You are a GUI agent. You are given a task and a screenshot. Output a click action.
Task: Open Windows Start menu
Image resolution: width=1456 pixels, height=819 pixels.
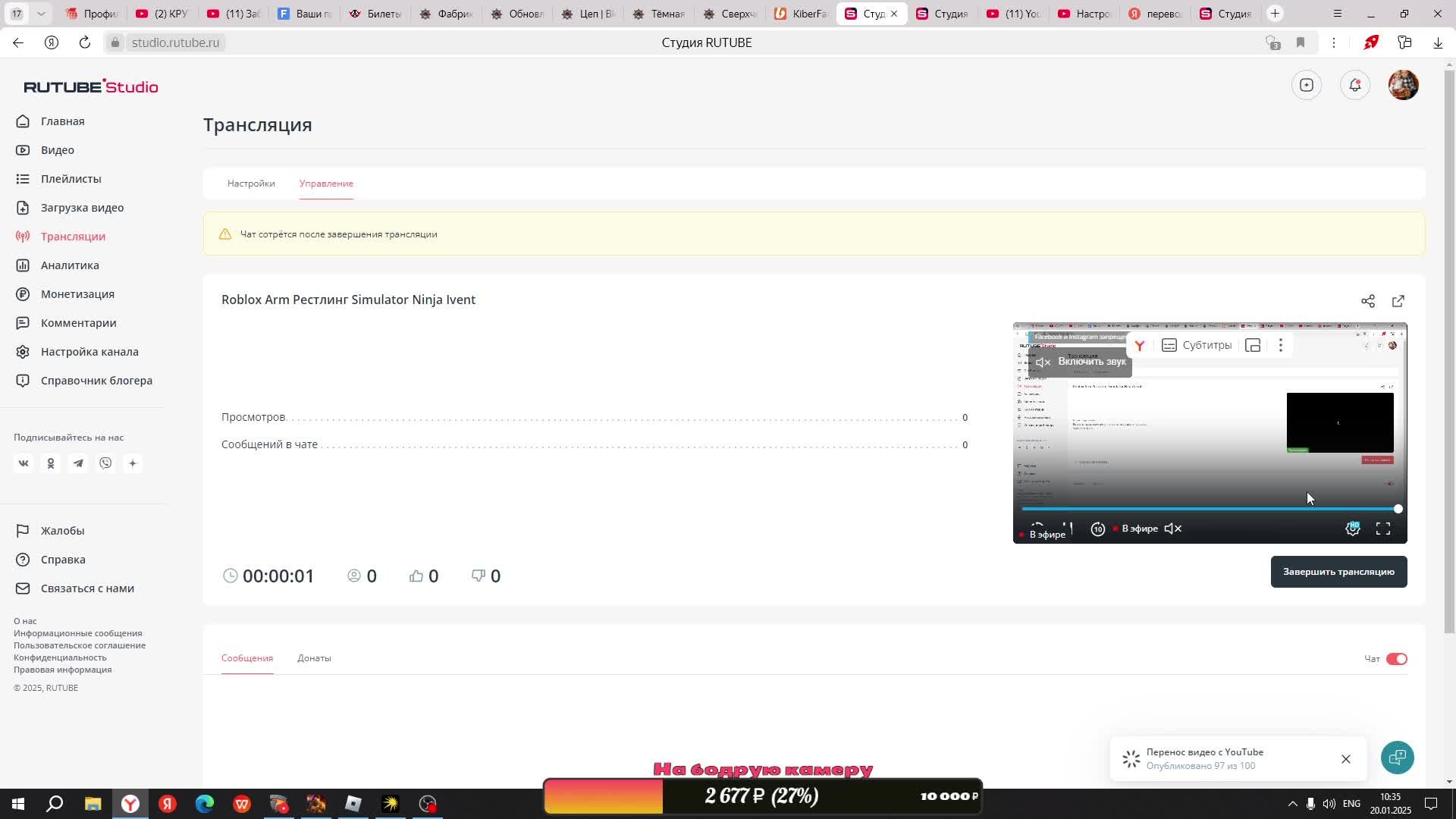(17, 804)
